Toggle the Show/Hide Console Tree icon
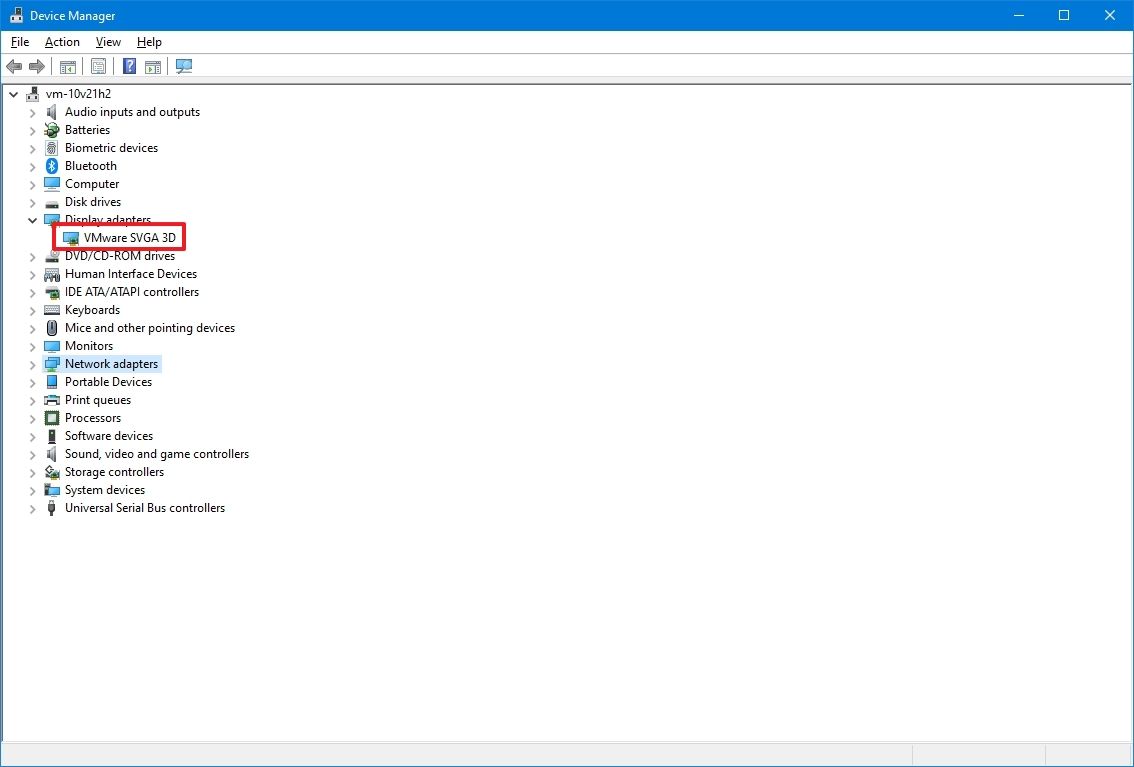1134x767 pixels. pyautogui.click(x=67, y=66)
